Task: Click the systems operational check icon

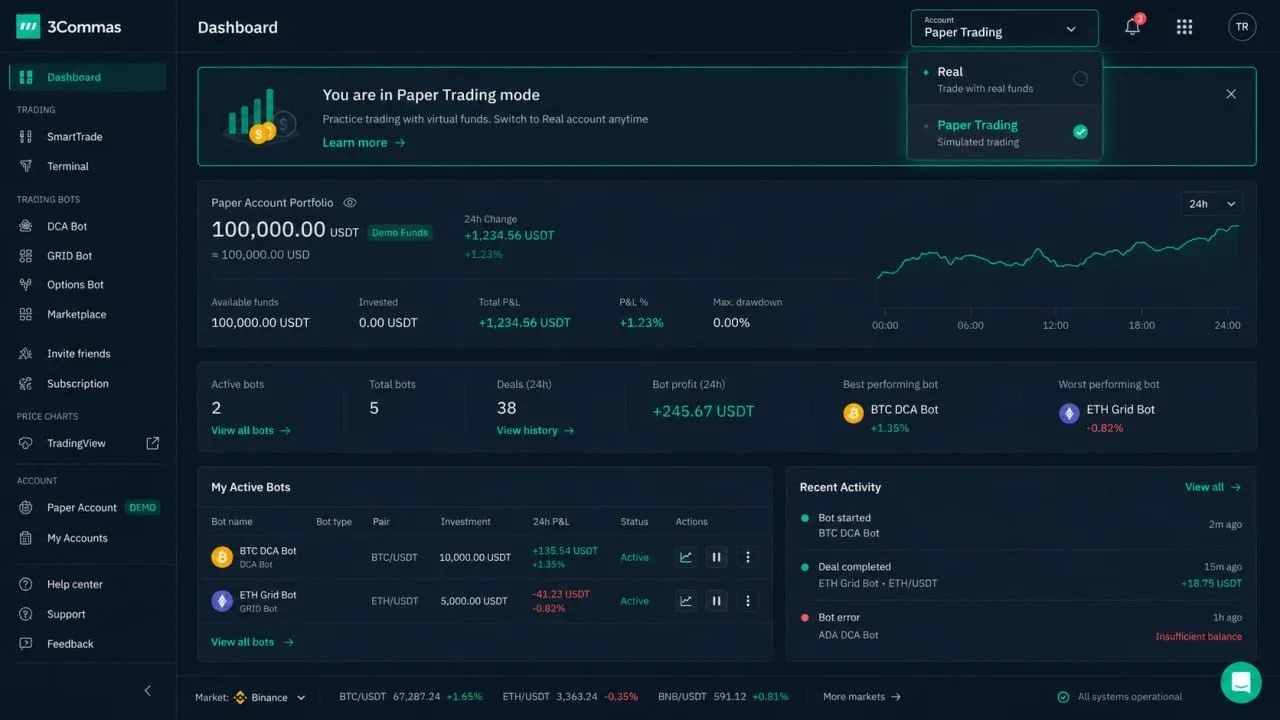Action: 1063,697
